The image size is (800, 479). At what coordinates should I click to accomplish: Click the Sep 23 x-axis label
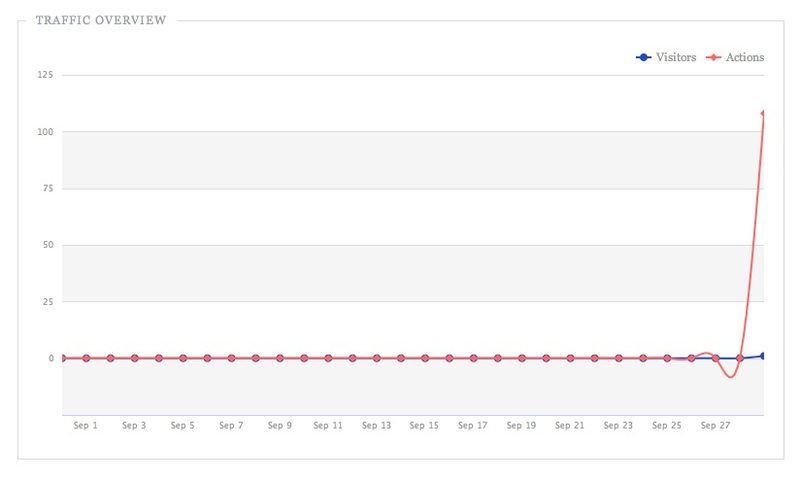pos(619,425)
